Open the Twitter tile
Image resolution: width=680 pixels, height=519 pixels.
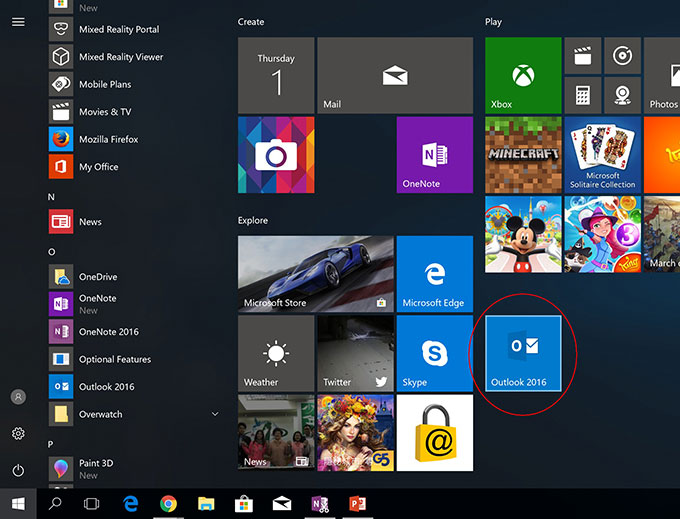point(356,353)
